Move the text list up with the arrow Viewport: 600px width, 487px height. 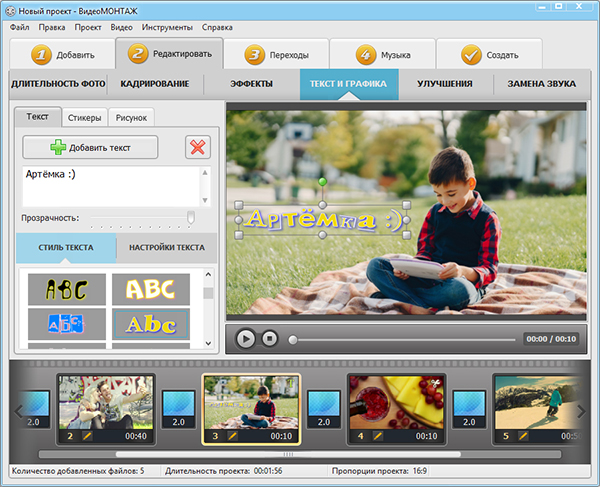pos(205,173)
